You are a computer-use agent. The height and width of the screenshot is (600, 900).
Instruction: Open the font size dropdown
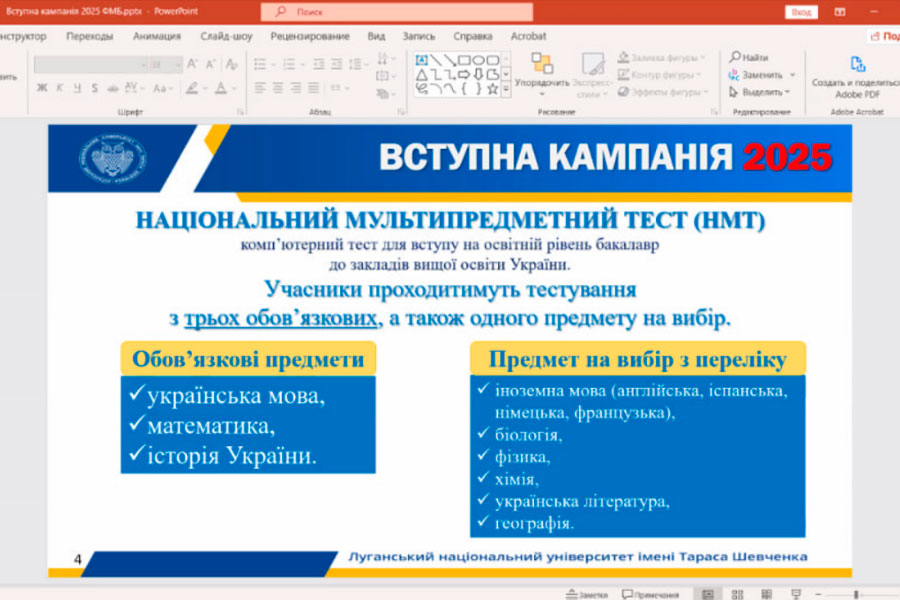pyautogui.click(x=179, y=64)
